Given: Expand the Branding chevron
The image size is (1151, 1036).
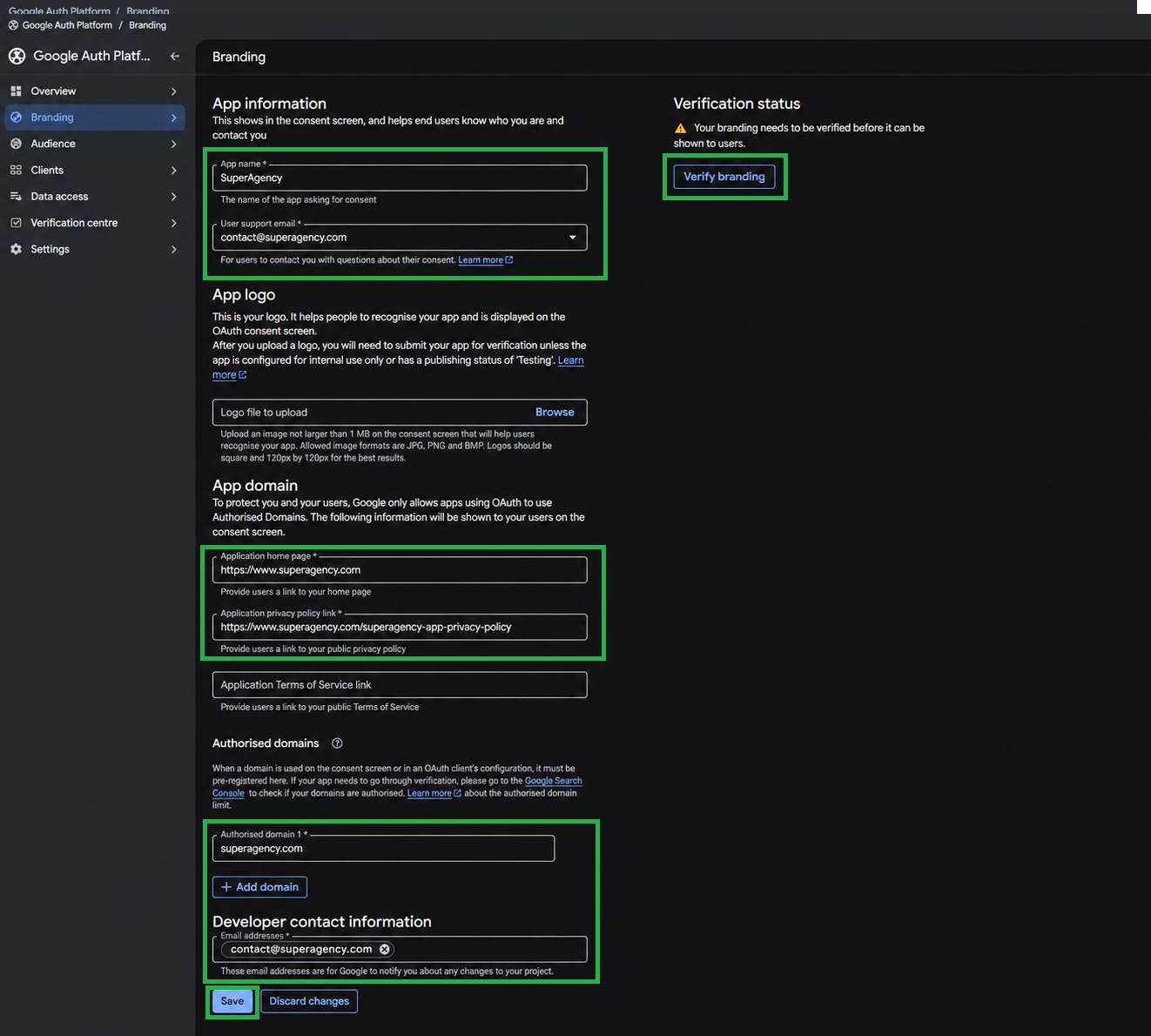Looking at the screenshot, I should 174,118.
